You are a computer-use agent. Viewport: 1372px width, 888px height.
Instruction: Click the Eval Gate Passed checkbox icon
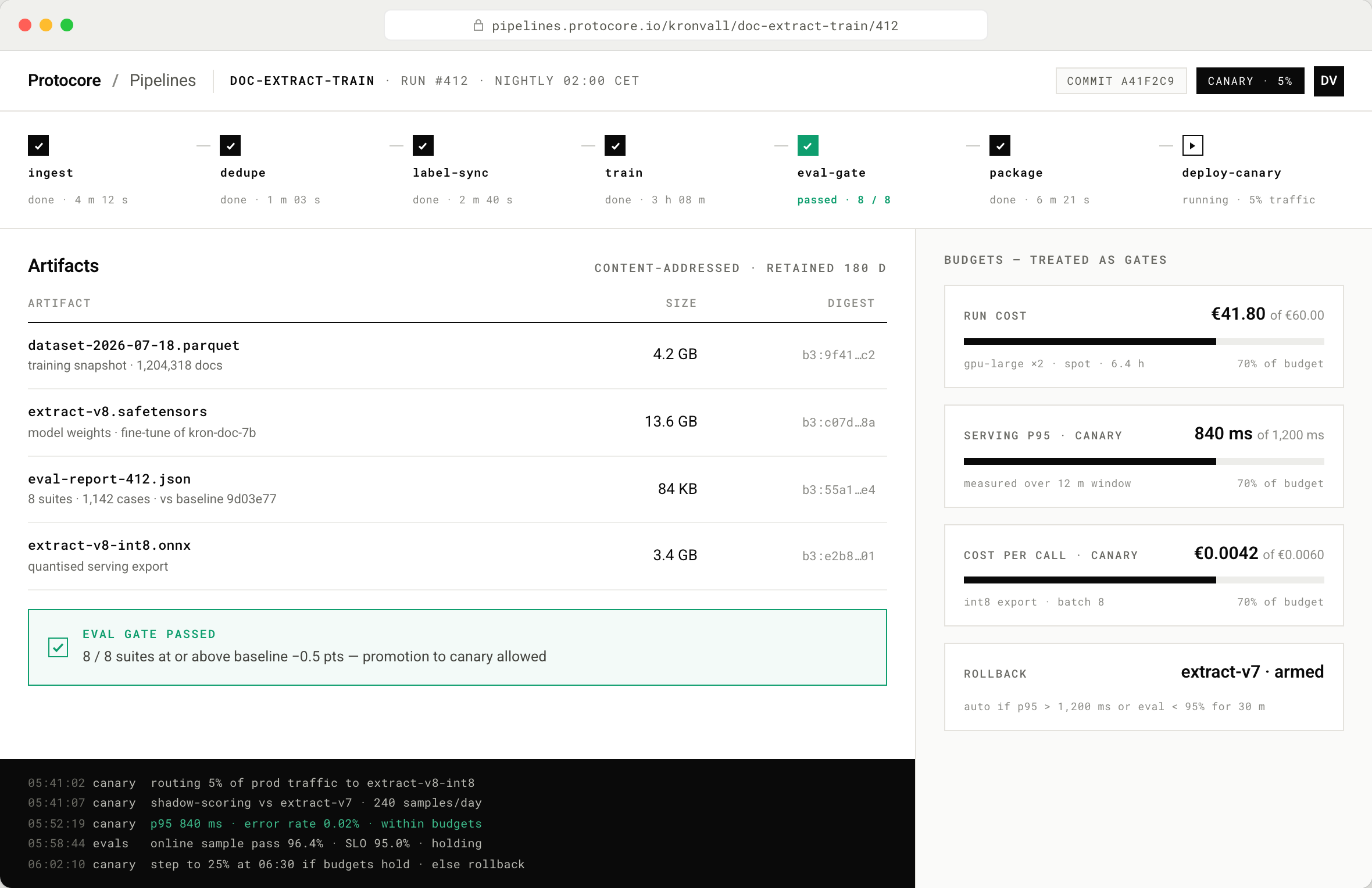[x=58, y=647]
